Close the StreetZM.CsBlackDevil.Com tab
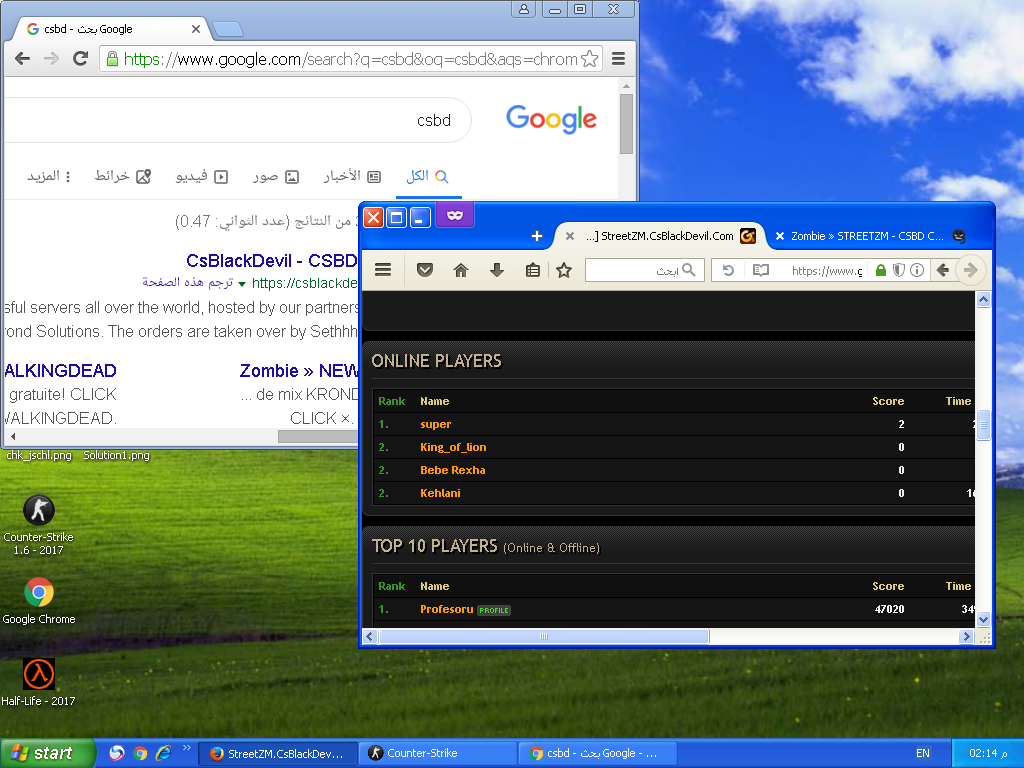Viewport: 1024px width, 768px height. (569, 236)
